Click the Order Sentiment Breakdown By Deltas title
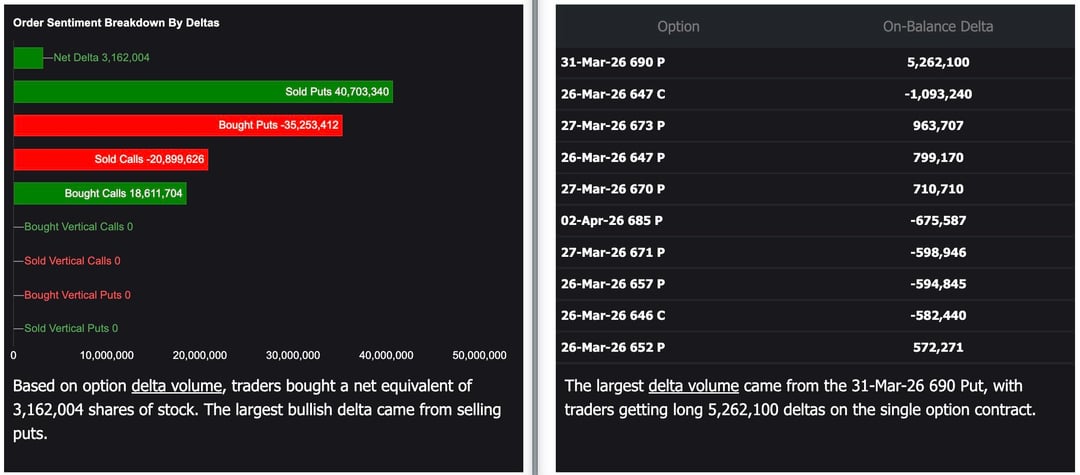Image resolution: width=1080 pixels, height=475 pixels. [116, 22]
